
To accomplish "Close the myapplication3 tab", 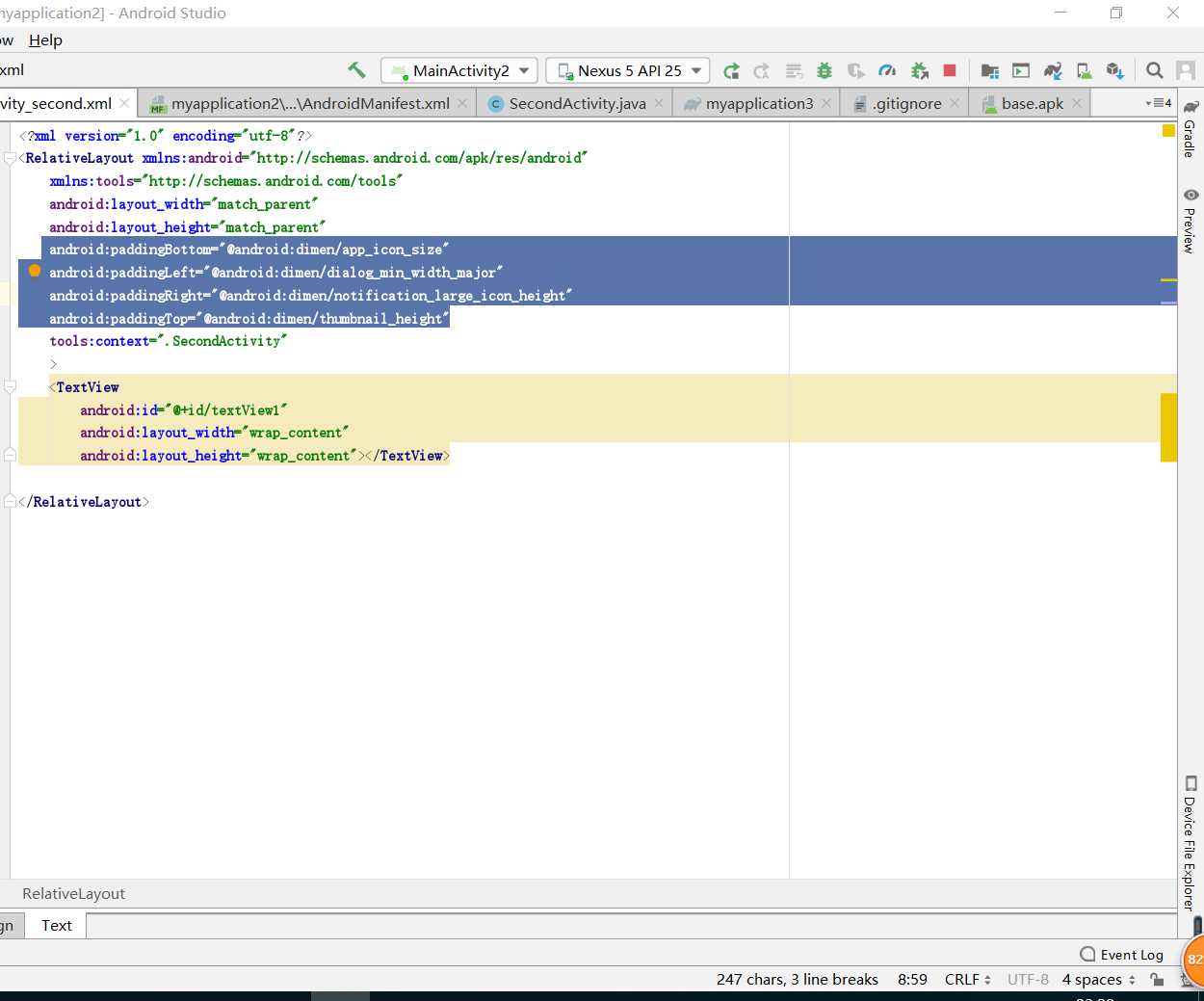I will pos(826,103).
